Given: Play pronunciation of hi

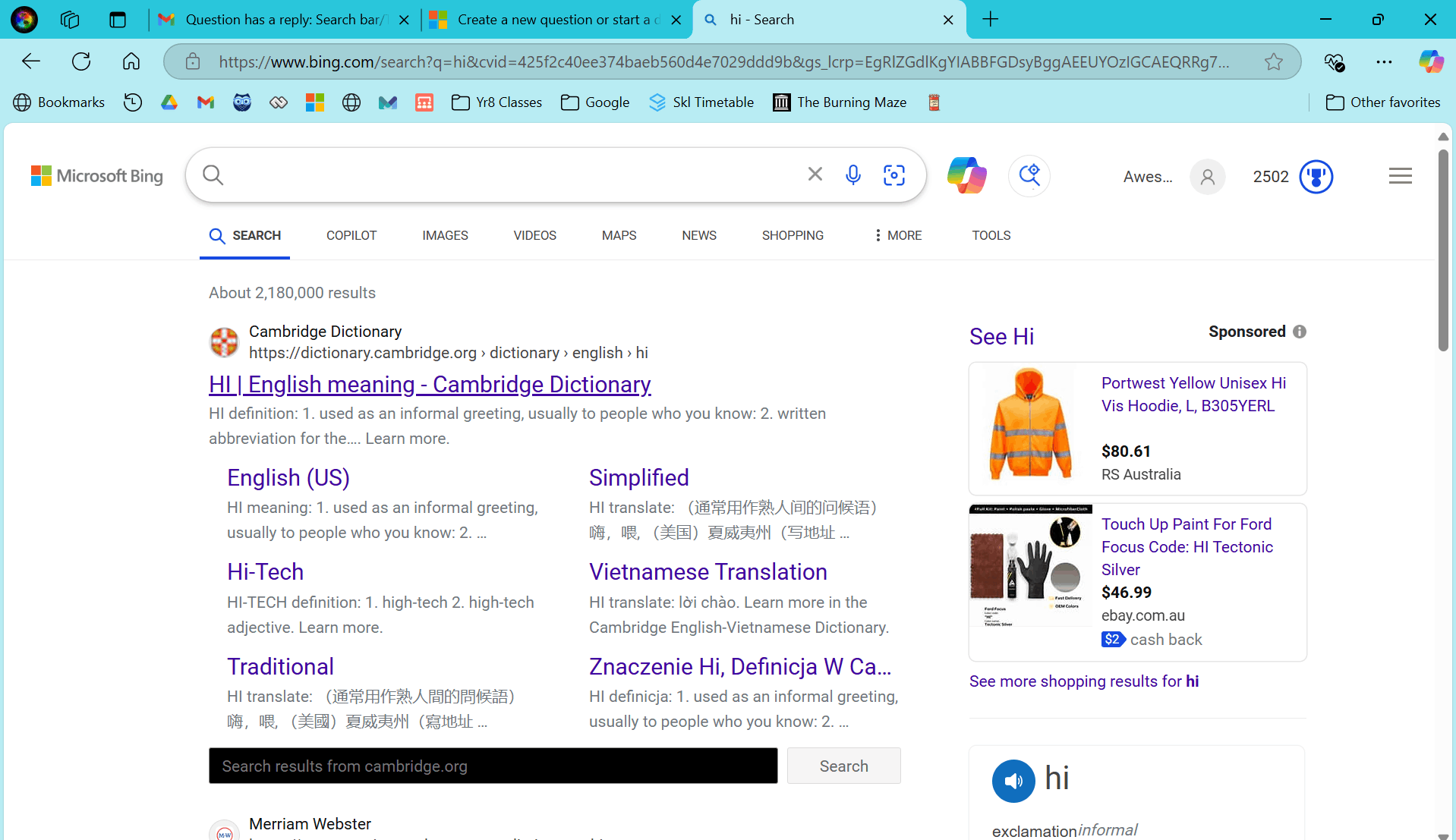Looking at the screenshot, I should 1013,781.
